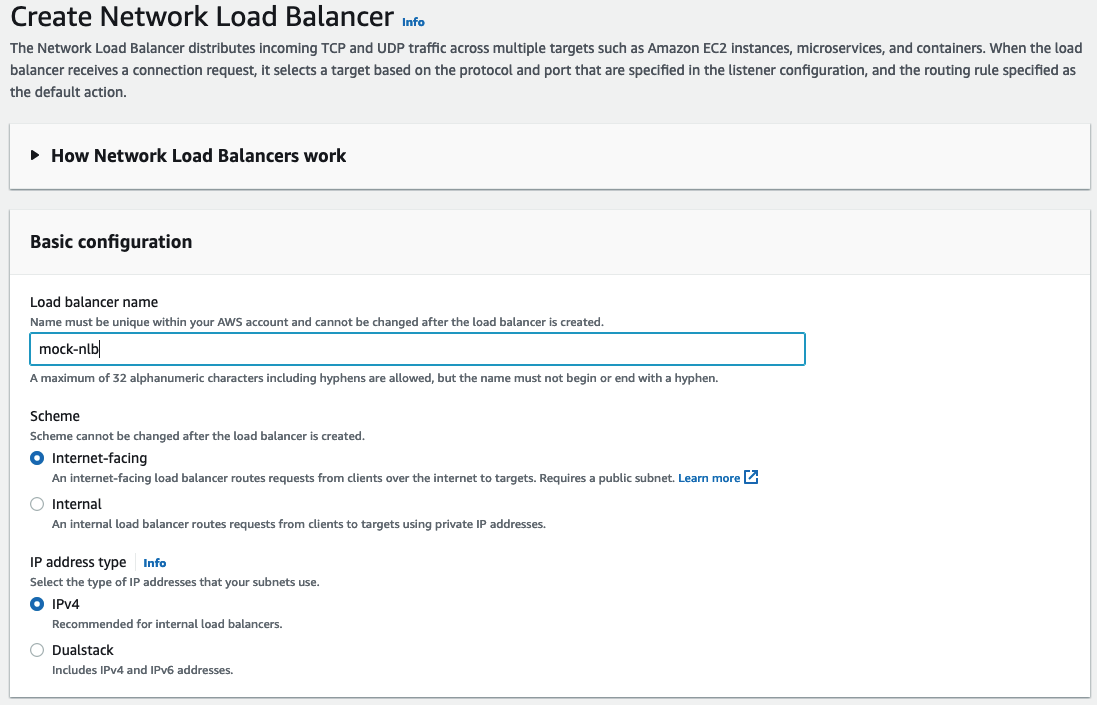Click the Load balancer name label

pyautogui.click(x=94, y=302)
